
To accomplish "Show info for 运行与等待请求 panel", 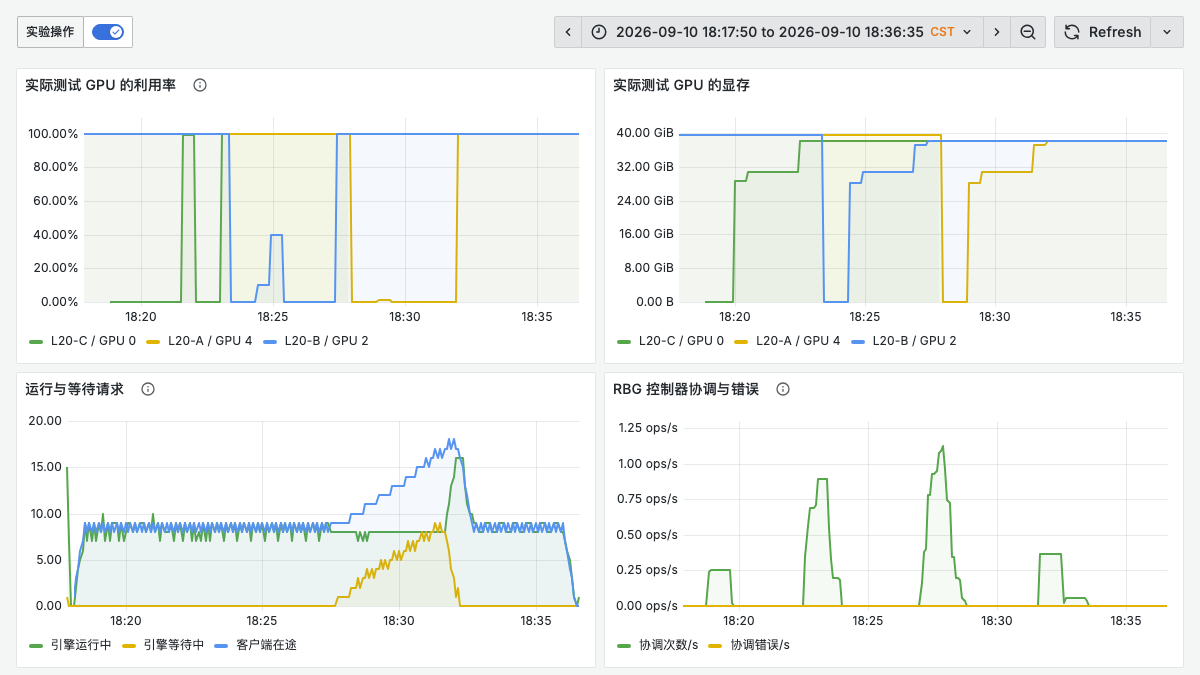I will coord(148,389).
